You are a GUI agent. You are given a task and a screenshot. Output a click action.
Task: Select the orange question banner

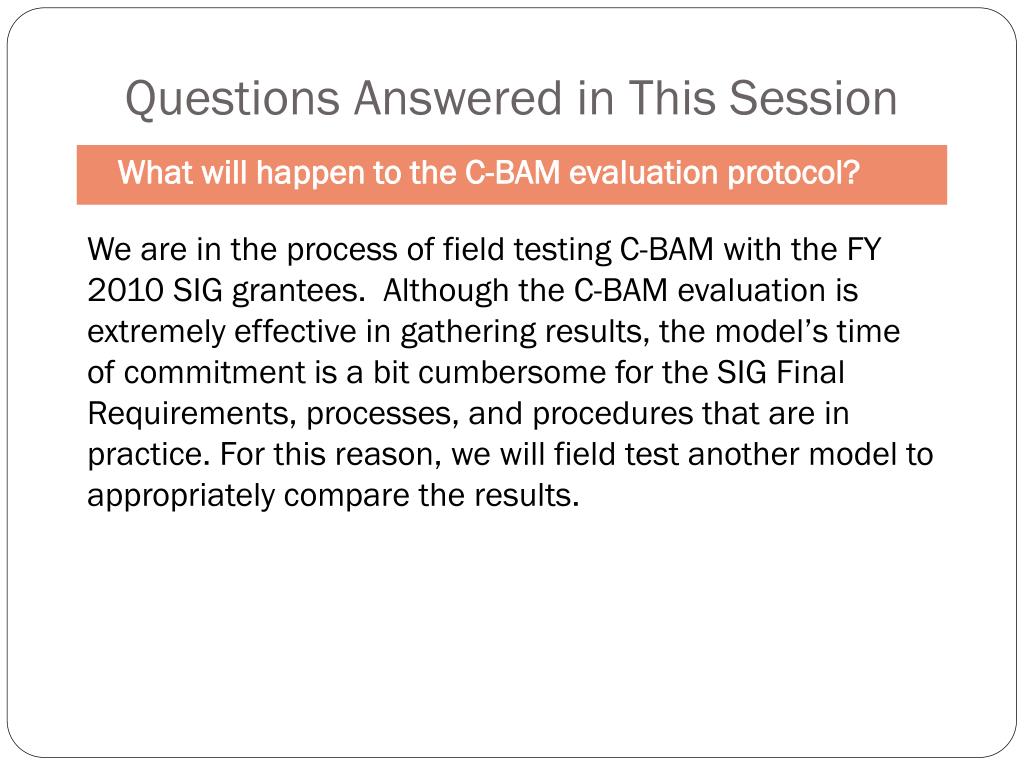pos(511,174)
